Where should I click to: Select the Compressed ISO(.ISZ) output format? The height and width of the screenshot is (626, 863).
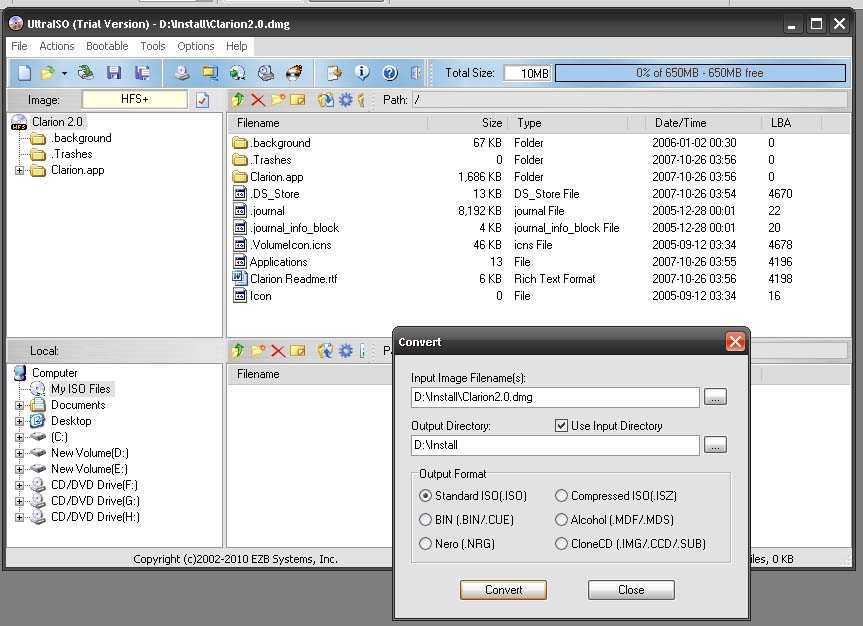coord(561,496)
